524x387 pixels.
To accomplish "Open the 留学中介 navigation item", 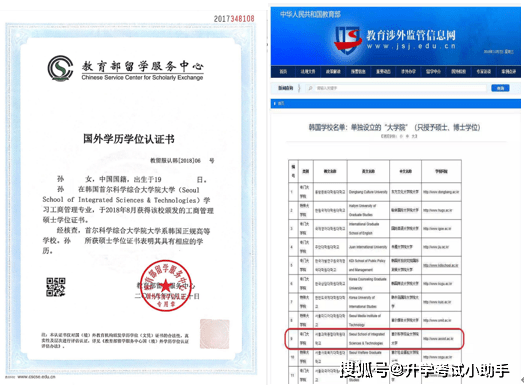I will [x=433, y=72].
